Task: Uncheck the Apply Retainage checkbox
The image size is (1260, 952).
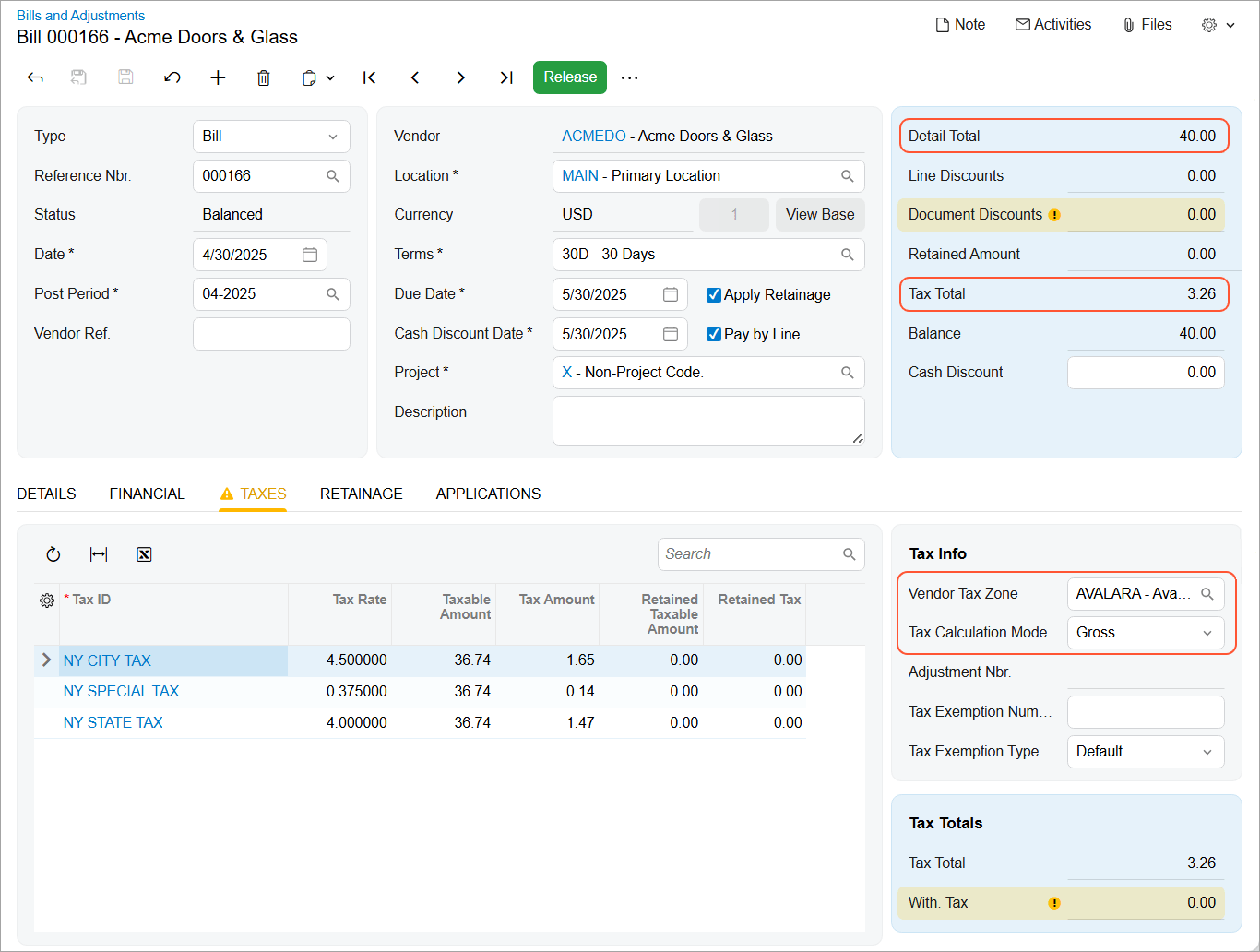Action: point(713,294)
